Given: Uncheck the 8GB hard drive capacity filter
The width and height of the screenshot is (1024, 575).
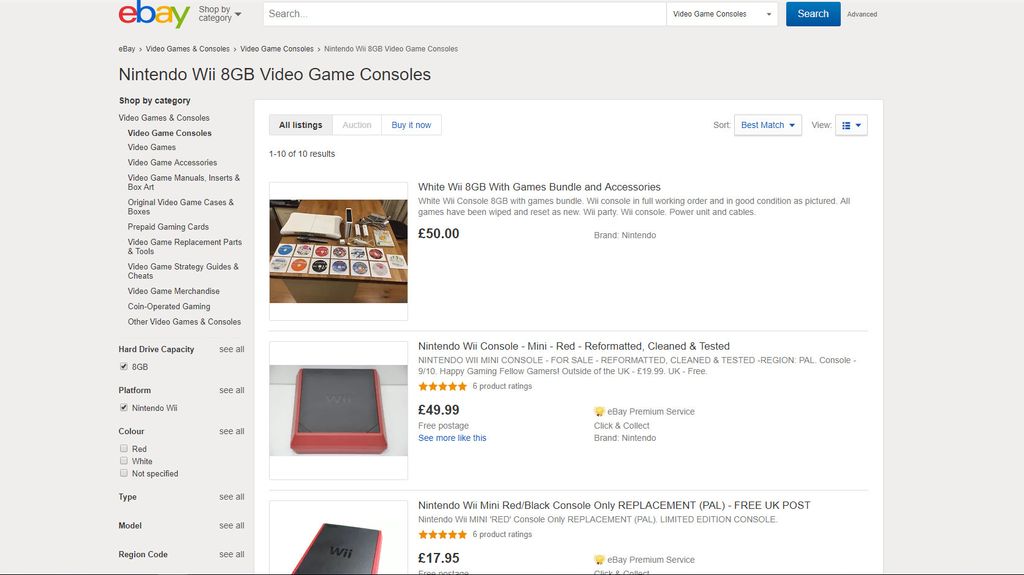Looking at the screenshot, I should [x=123, y=367].
